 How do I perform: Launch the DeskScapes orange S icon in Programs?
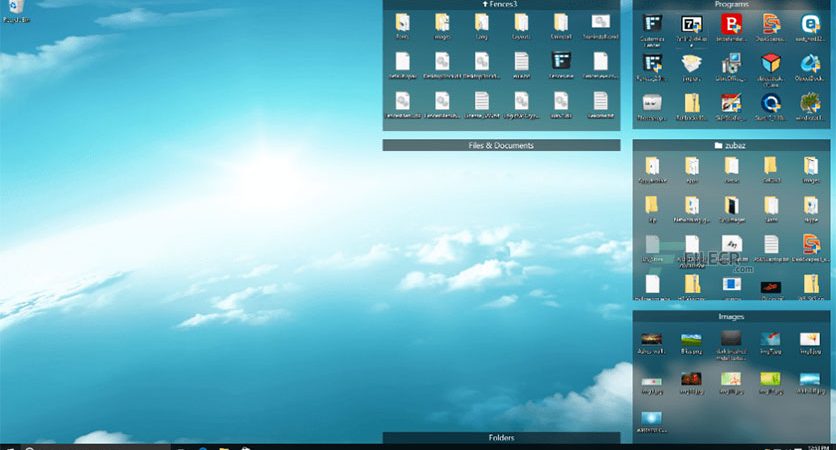pyautogui.click(x=770, y=28)
